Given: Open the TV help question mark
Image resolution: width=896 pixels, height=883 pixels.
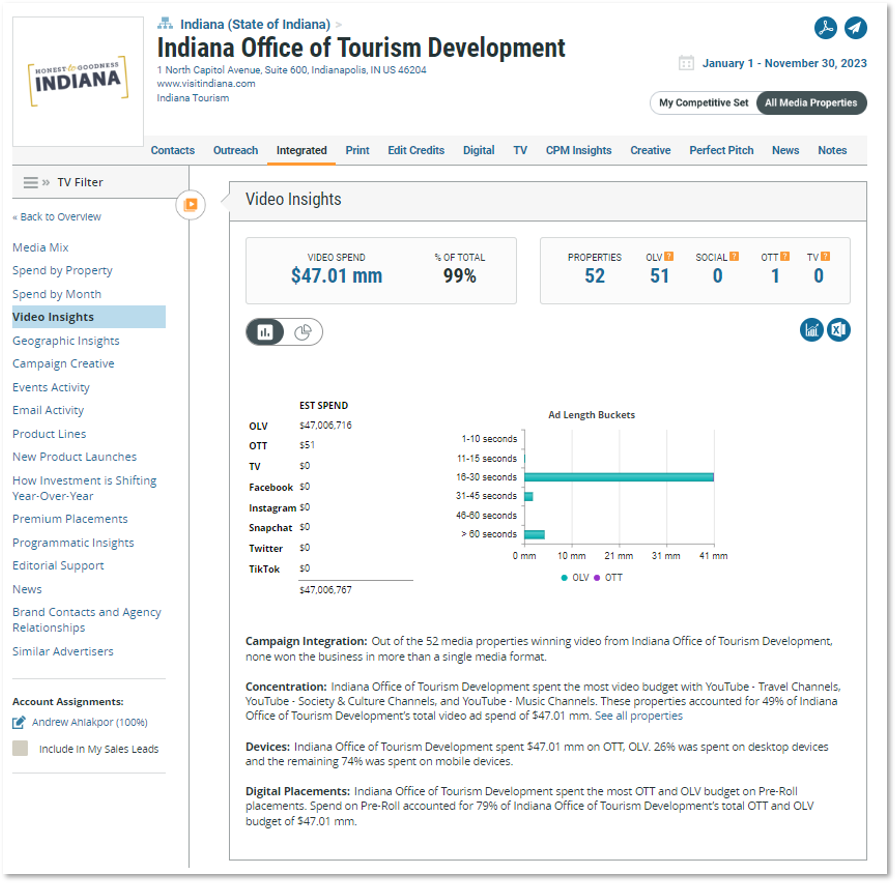Looking at the screenshot, I should coord(825,257).
